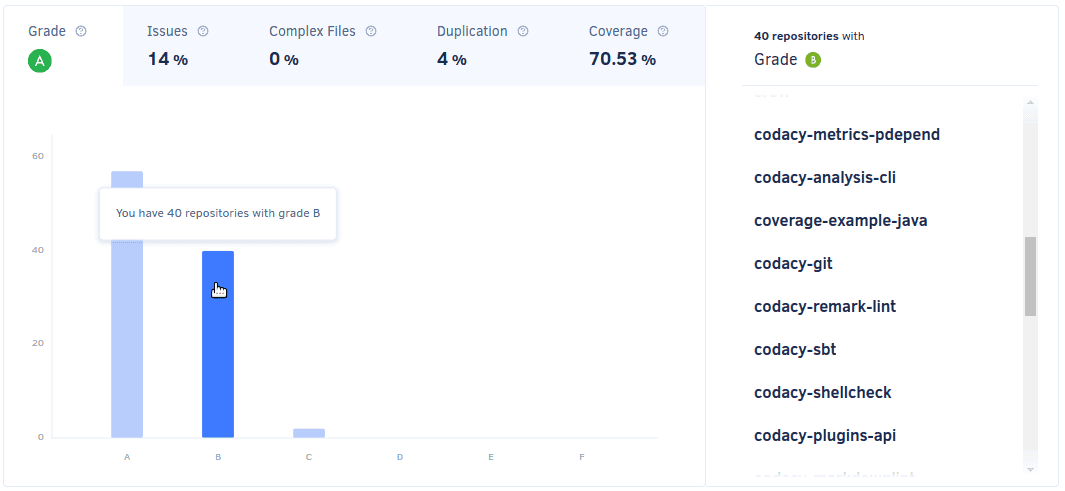The height and width of the screenshot is (491, 1065).
Task: Switch to the Coverage 70.53 % tab
Action: pyautogui.click(x=628, y=46)
